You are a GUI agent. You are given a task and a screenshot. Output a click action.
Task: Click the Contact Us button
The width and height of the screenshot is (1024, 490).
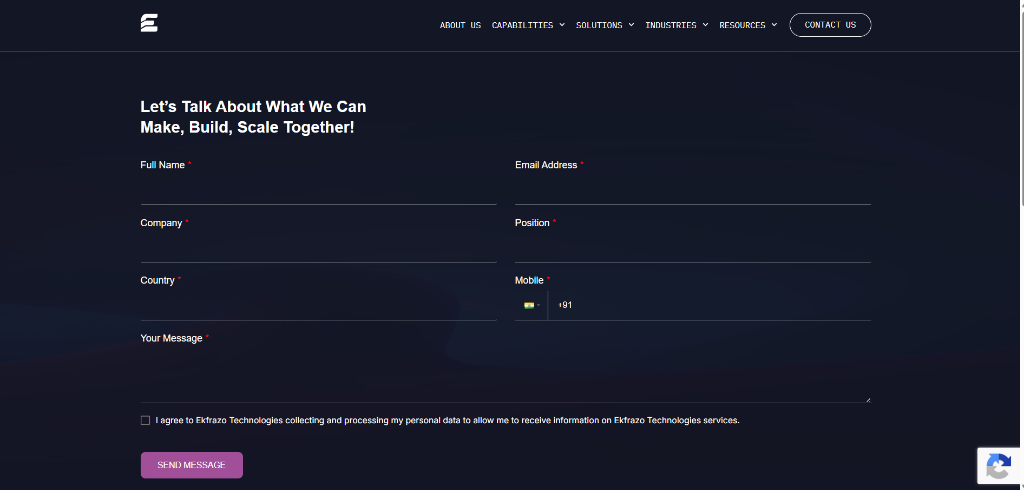(830, 25)
